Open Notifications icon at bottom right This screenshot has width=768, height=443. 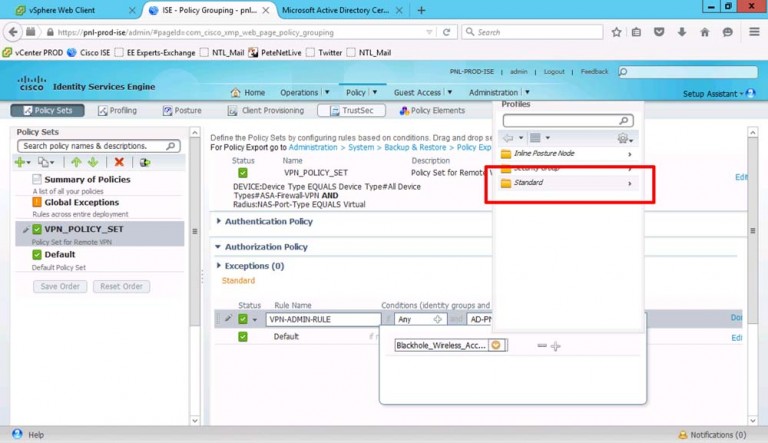click(x=683, y=435)
